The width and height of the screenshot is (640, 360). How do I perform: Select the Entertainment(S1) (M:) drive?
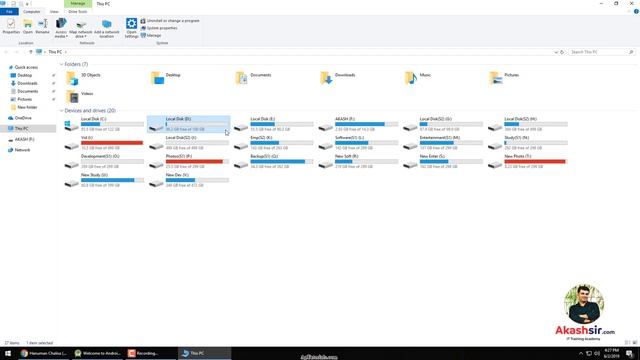pos(442,142)
